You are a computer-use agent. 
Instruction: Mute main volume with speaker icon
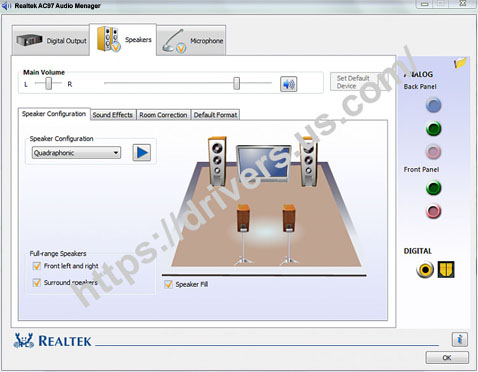point(288,84)
